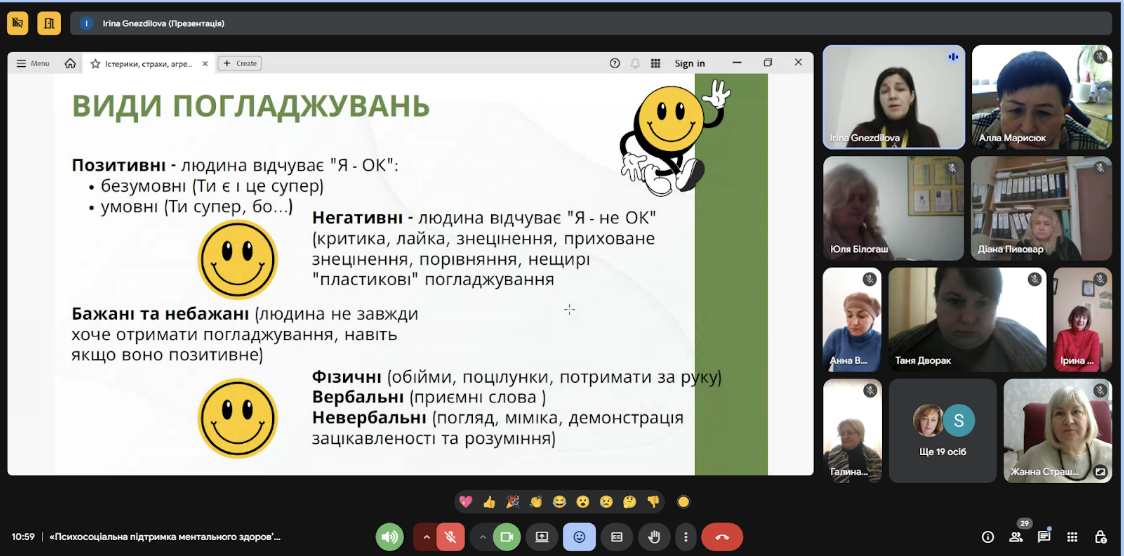
Task: Open host controls lock icon
Action: 1100,537
